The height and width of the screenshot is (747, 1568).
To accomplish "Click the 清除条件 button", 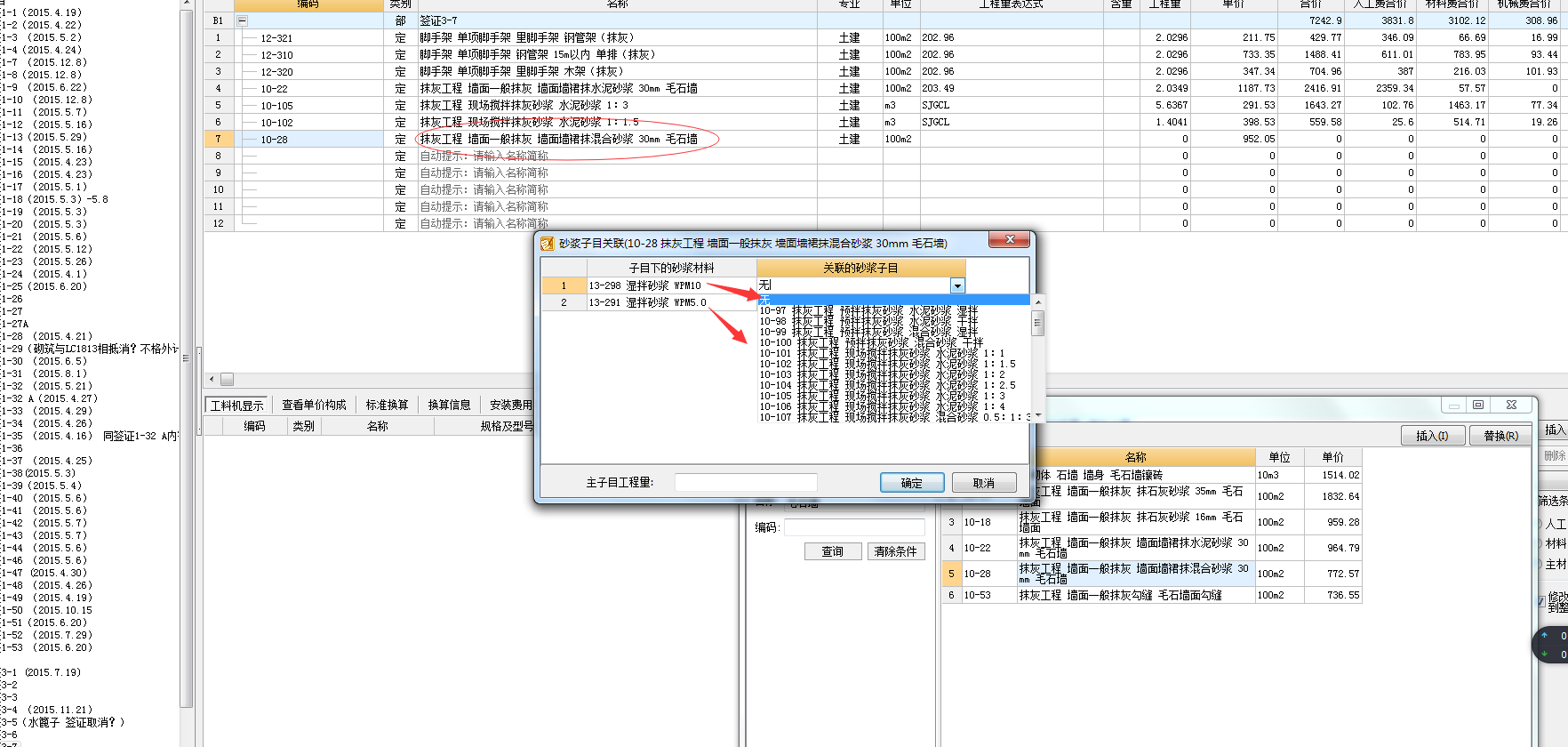I will coord(895,551).
